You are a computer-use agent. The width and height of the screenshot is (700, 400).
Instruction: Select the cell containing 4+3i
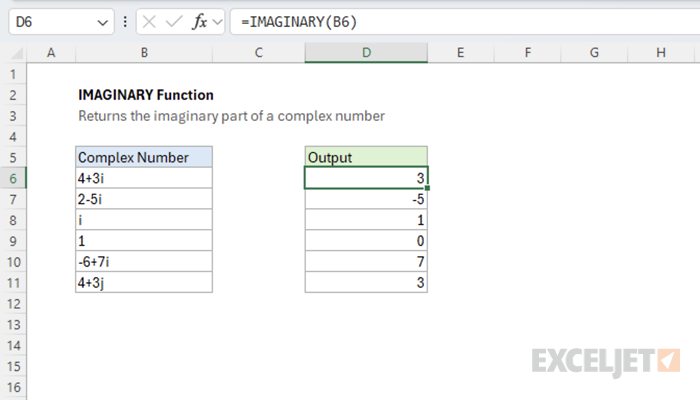tap(144, 178)
